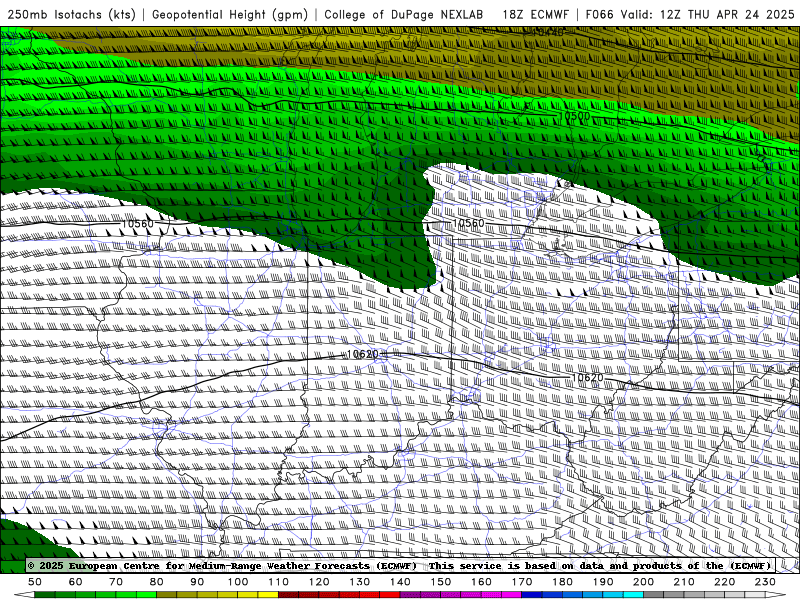This screenshot has width=800, height=600.
Task: Click the '70' colorbar value
Action: pos(116,582)
